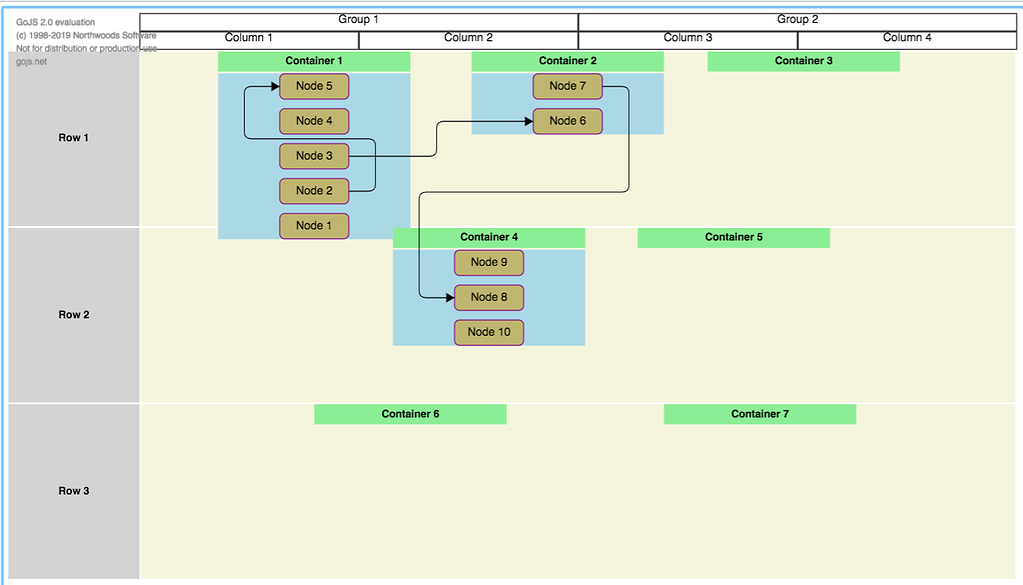Click the Container 5 header band

pos(732,237)
